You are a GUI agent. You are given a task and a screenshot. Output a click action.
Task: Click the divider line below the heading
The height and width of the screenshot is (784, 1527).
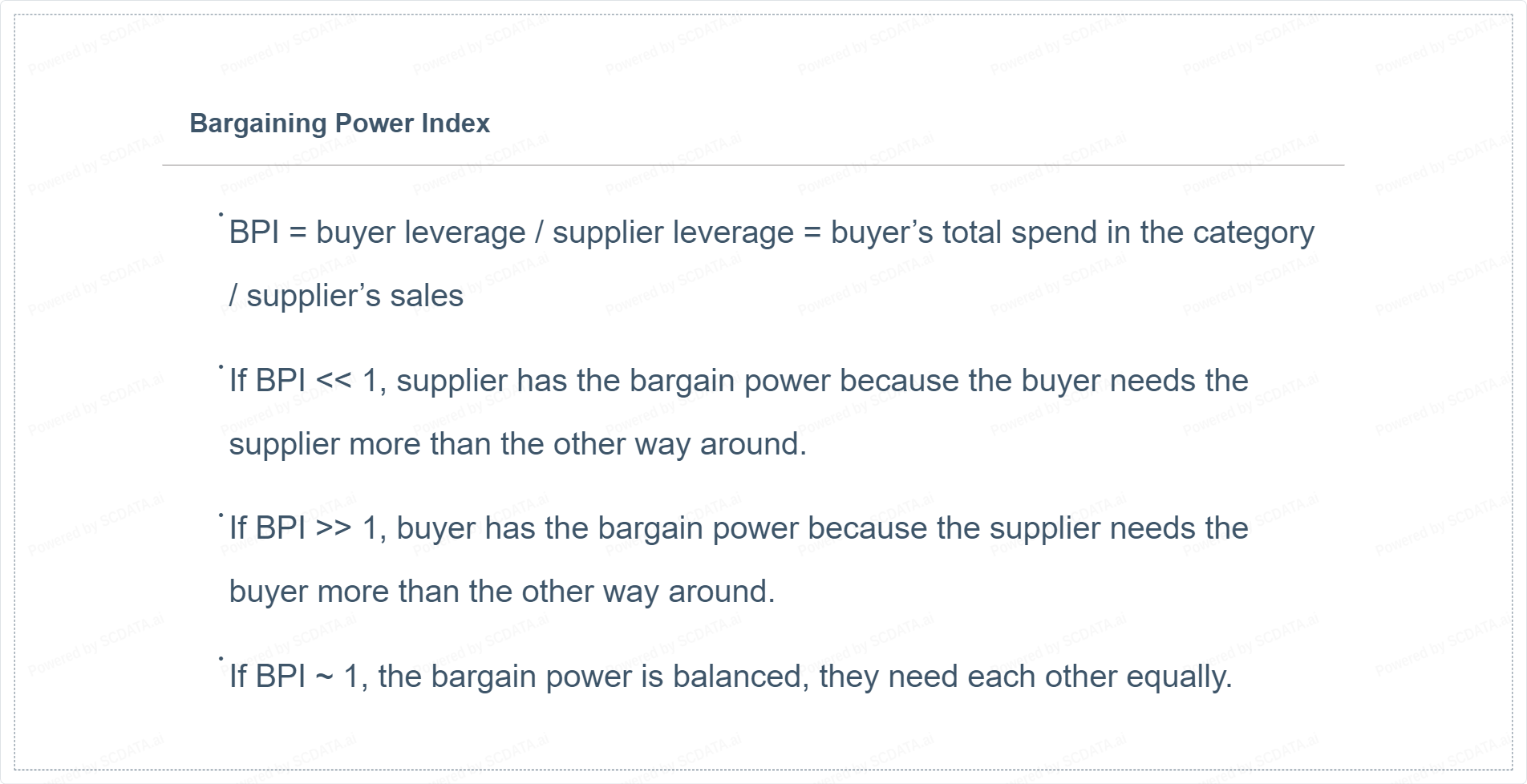(752, 165)
